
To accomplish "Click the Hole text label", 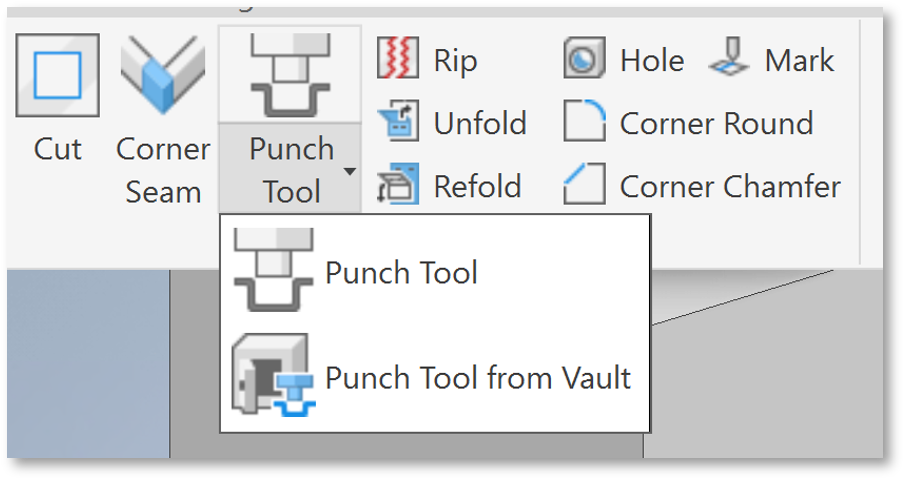I will [x=652, y=60].
